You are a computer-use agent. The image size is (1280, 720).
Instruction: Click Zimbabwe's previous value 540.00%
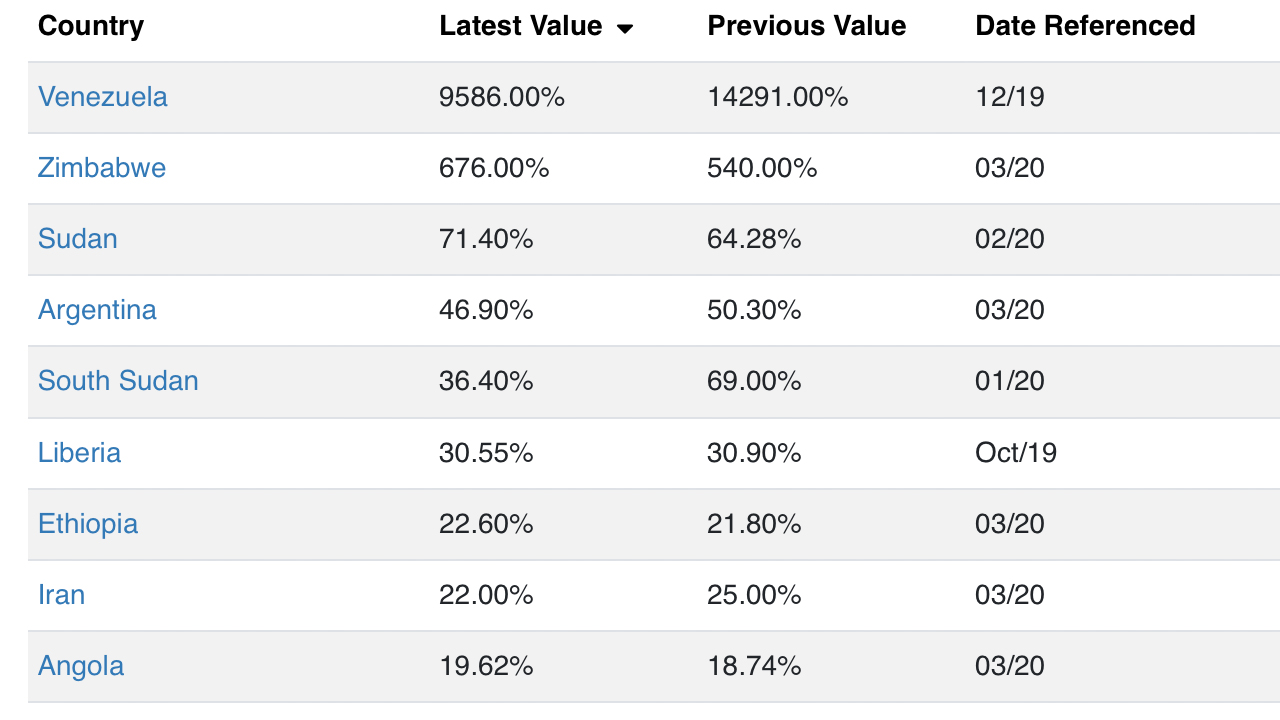(762, 168)
